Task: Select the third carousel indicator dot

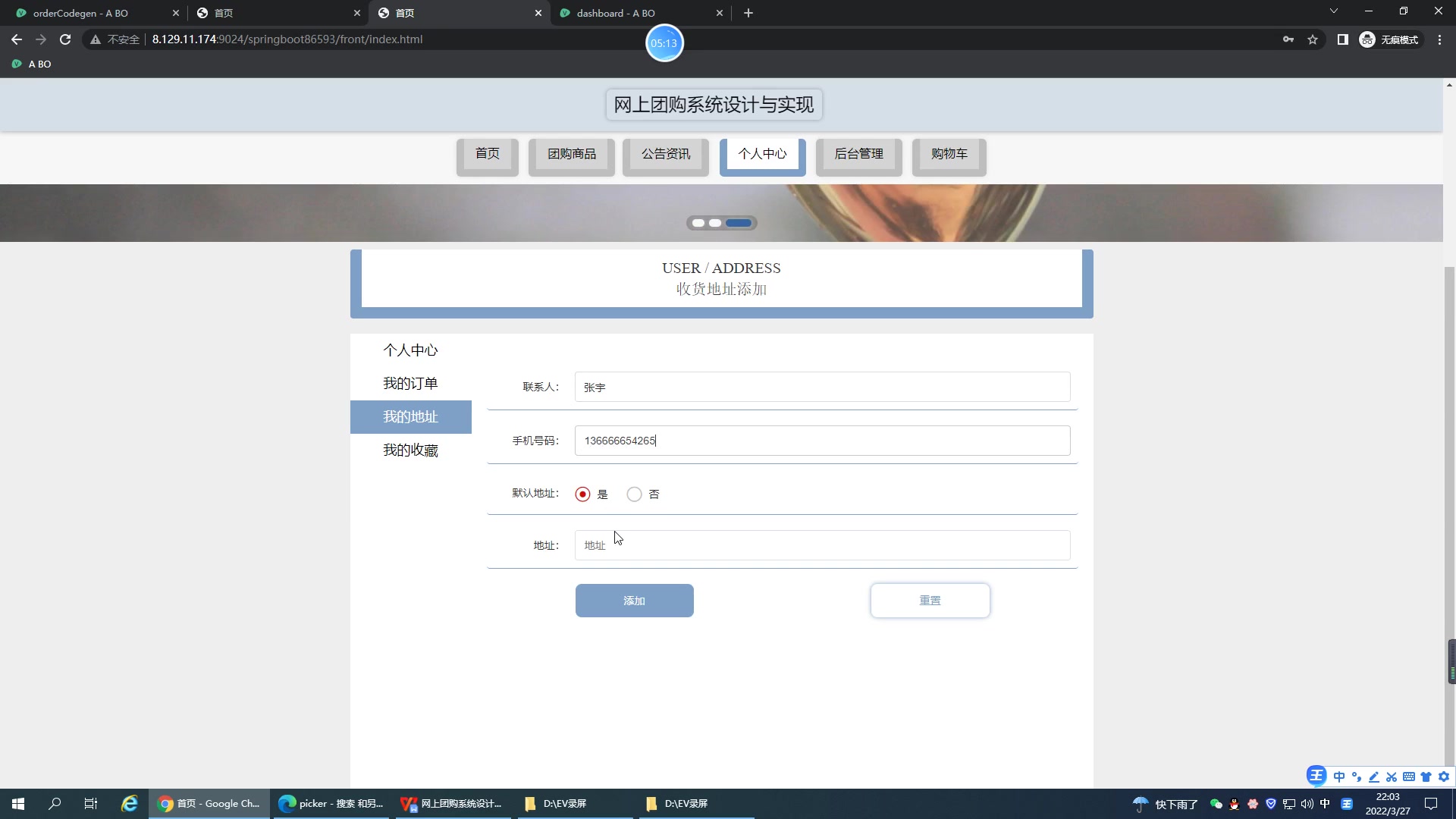Action: coord(737,222)
